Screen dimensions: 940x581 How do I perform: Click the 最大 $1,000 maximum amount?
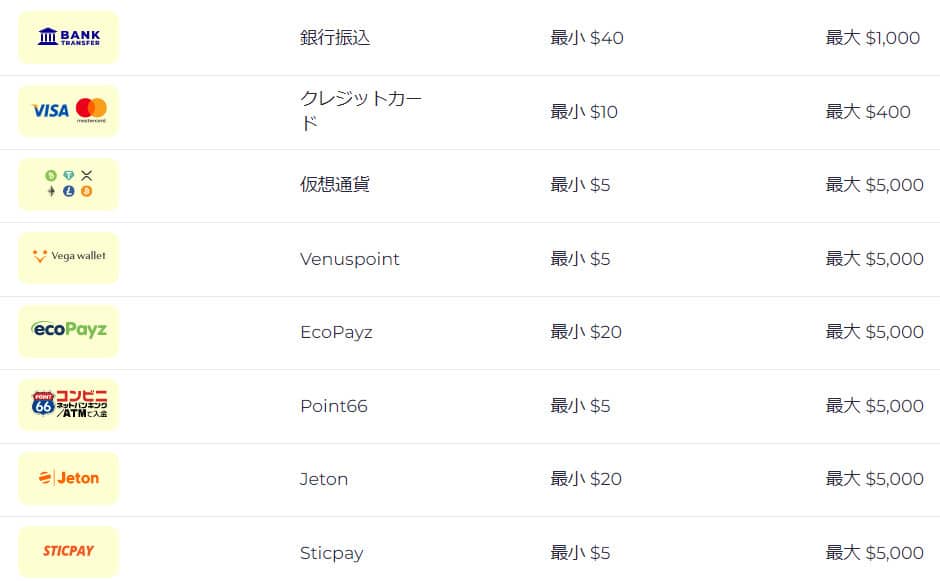[872, 38]
